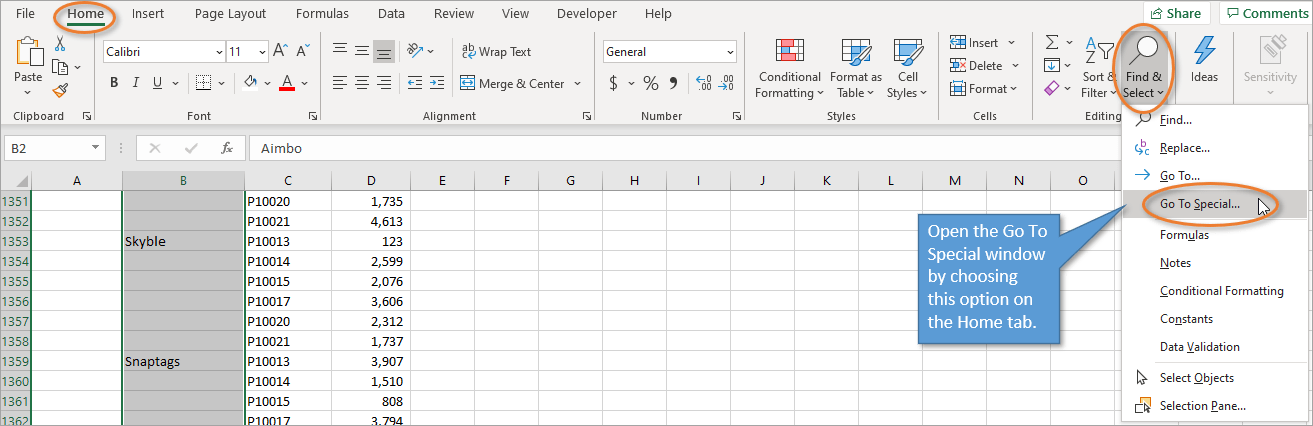Click the Percent Style icon

click(650, 83)
